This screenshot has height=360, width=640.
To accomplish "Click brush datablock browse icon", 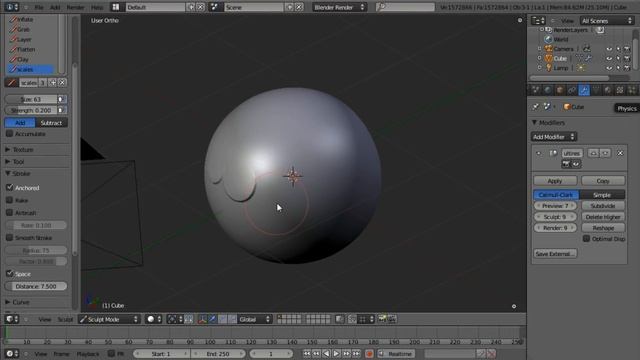I will (11, 82).
